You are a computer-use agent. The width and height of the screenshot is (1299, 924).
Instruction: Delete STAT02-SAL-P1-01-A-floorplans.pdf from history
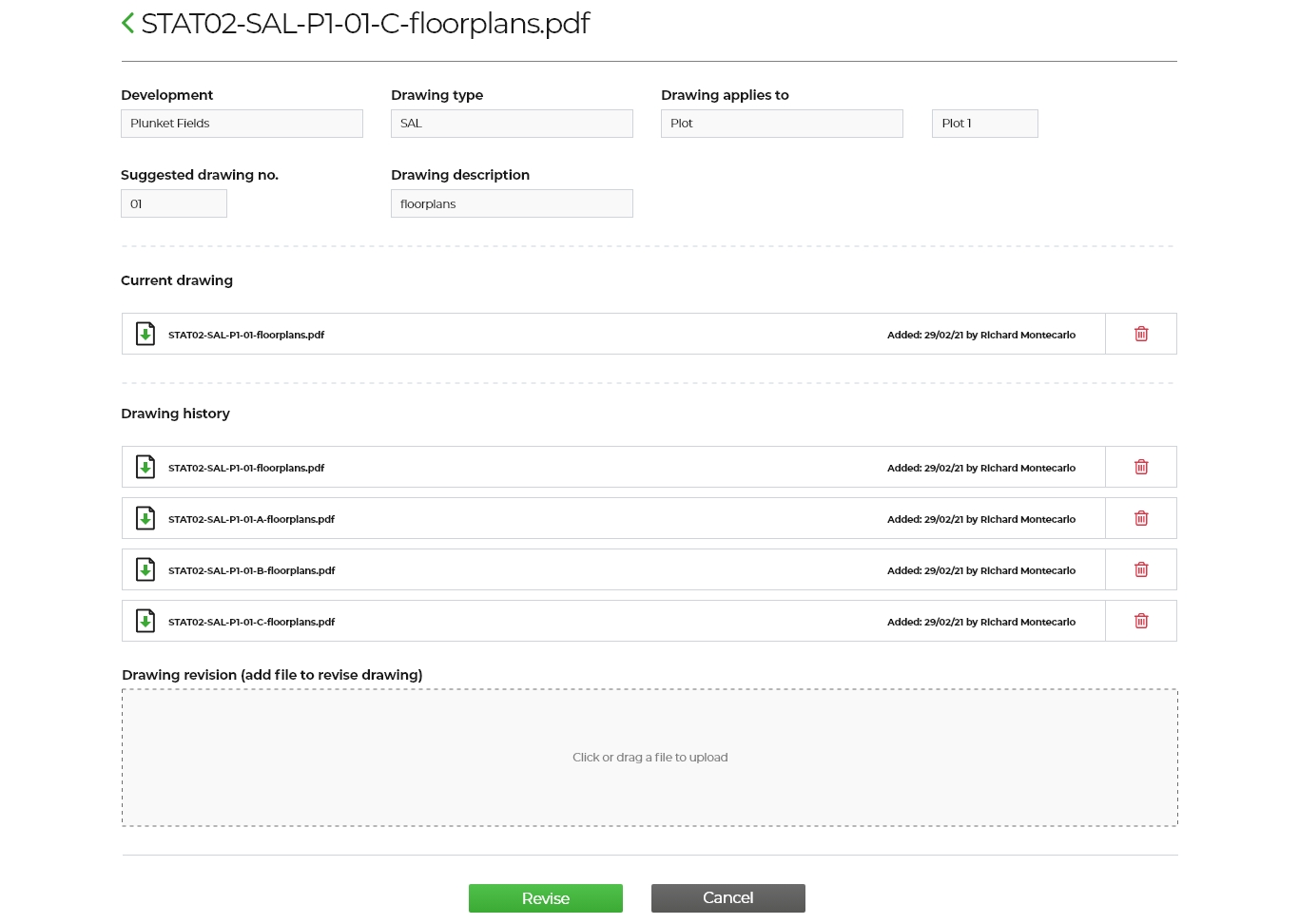click(1141, 519)
